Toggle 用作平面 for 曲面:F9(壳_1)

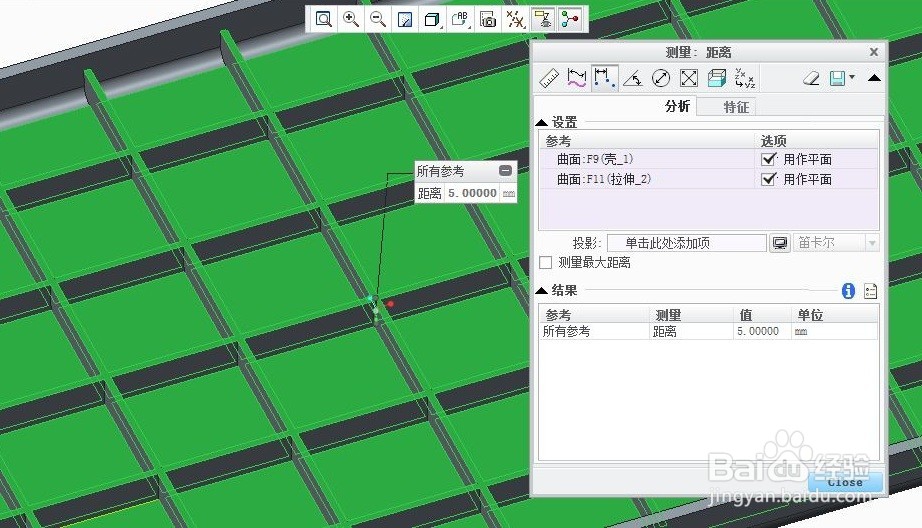coord(769,159)
